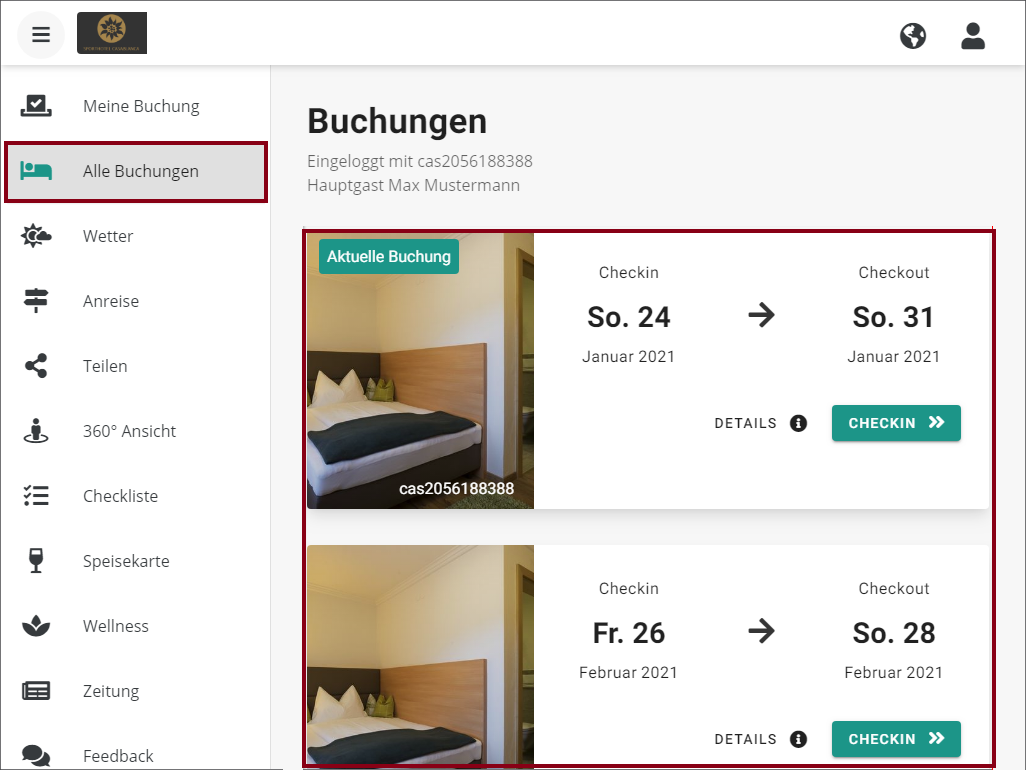Viewport: 1026px width, 770px height.
Task: Click the Meine Buchung laptop icon
Action: (x=36, y=106)
